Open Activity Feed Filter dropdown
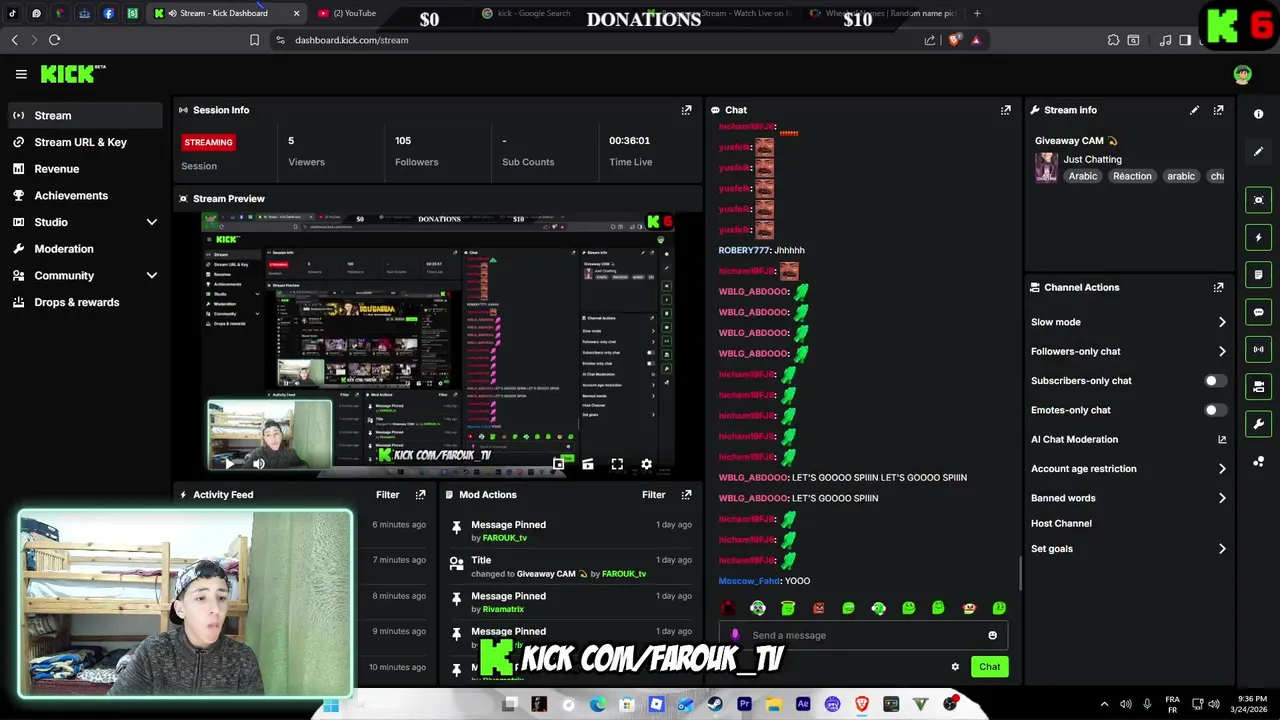 point(387,495)
